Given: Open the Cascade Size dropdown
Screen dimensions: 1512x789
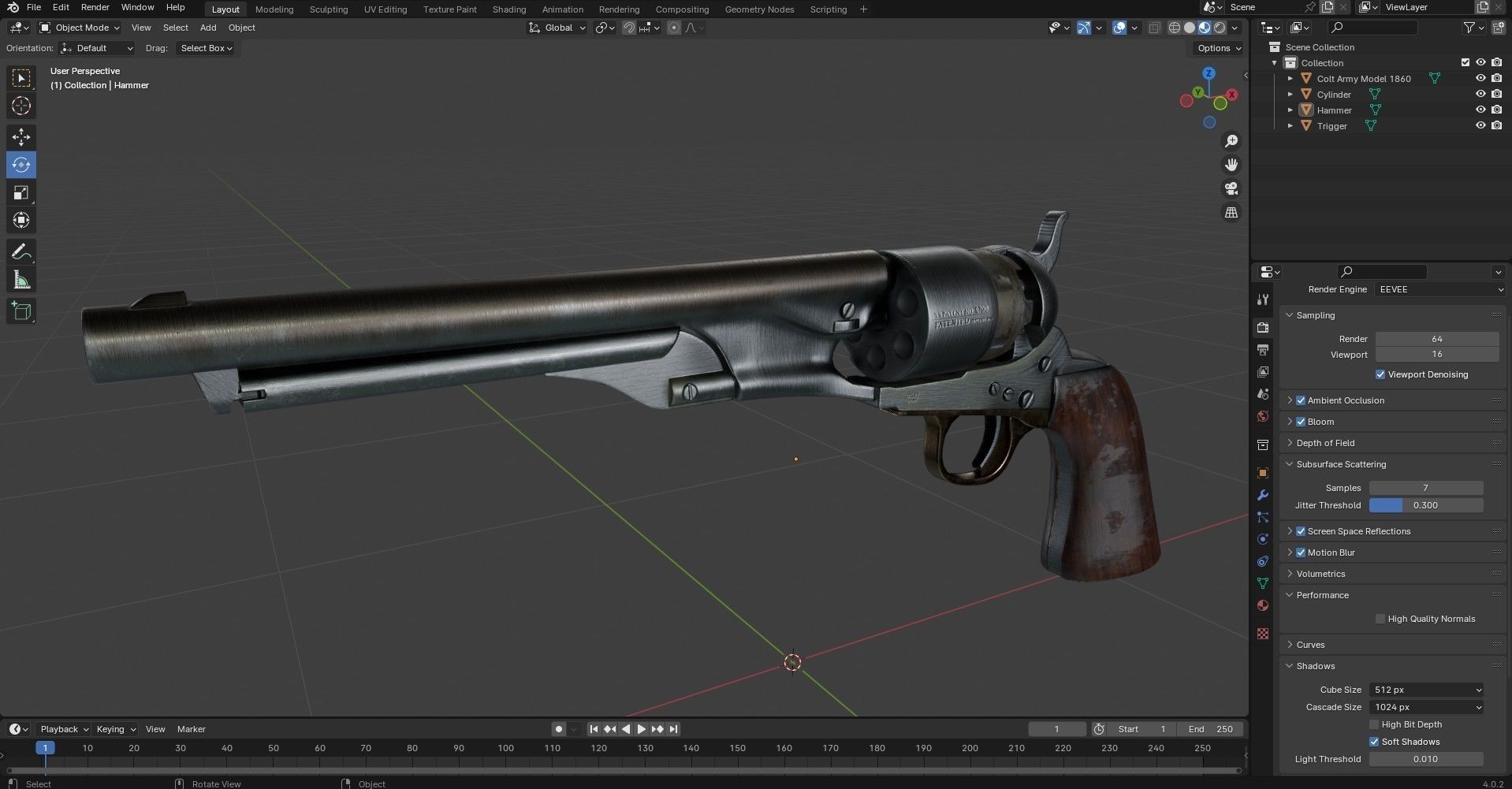Looking at the screenshot, I should pos(1426,707).
